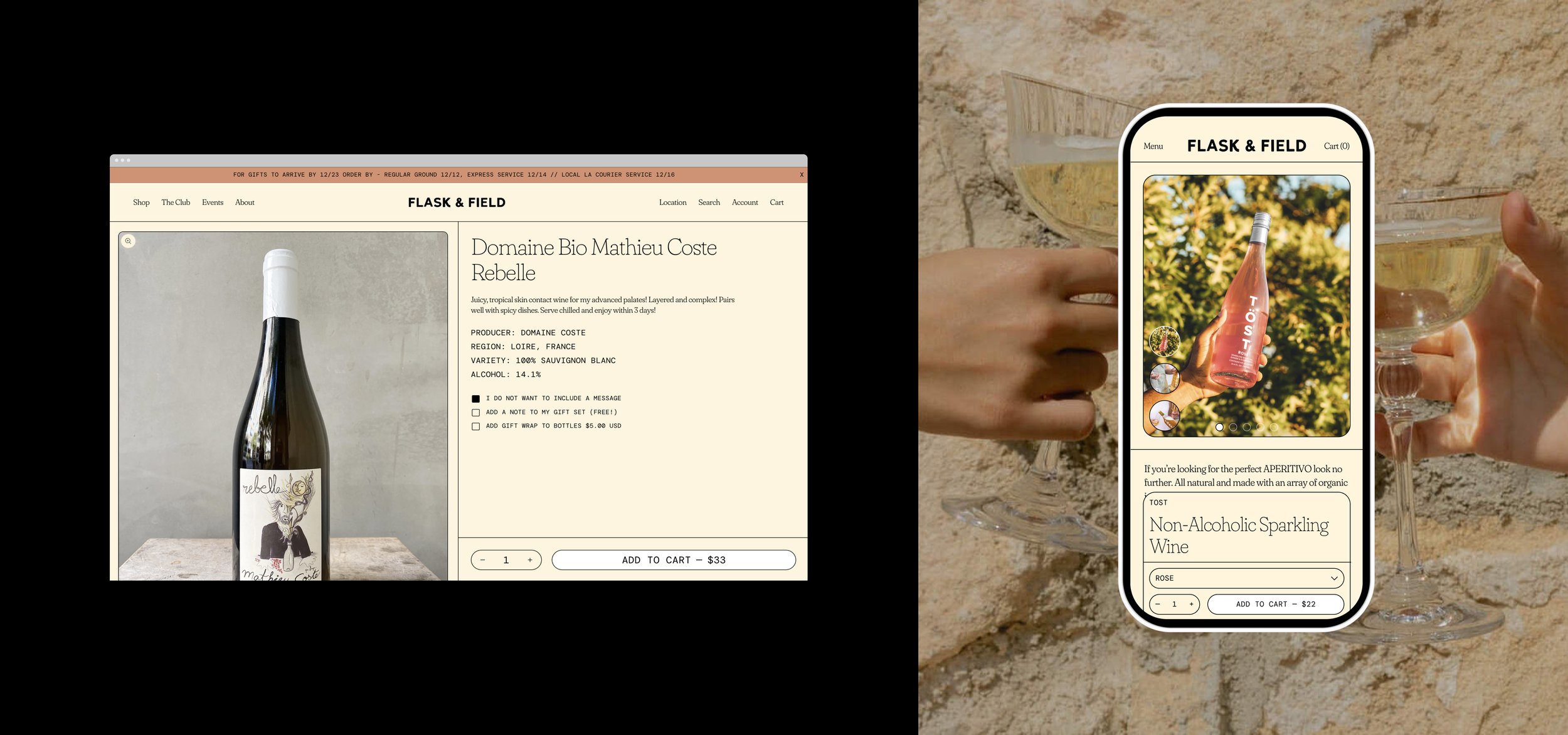Screen dimensions: 1568x735
Task: Increase desktop quantity with plus icon
Action: [x=530, y=560]
